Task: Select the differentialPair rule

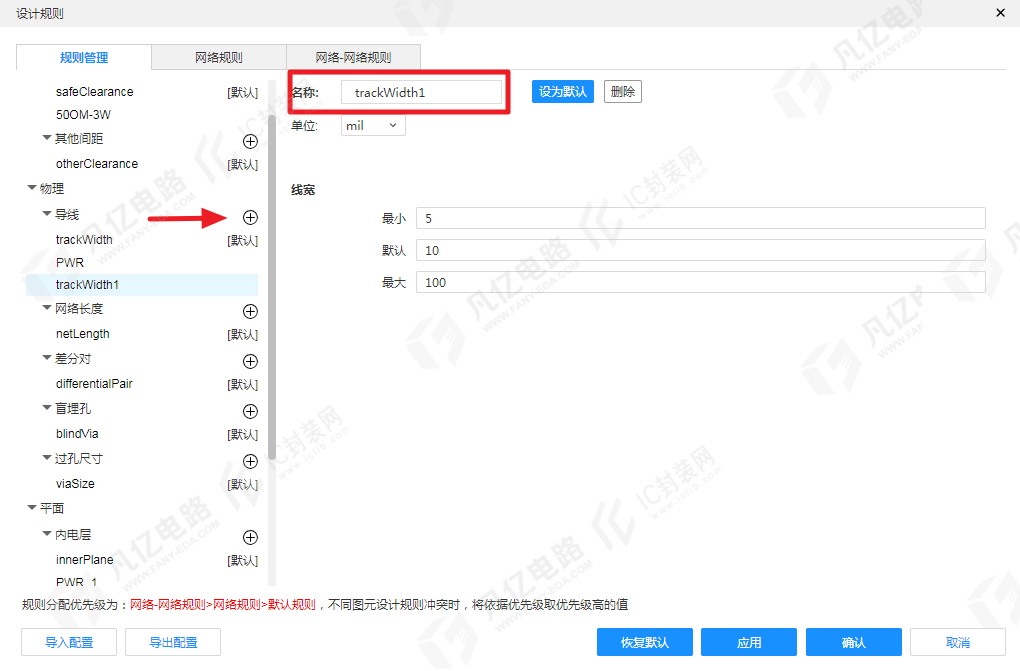Action: click(x=94, y=384)
